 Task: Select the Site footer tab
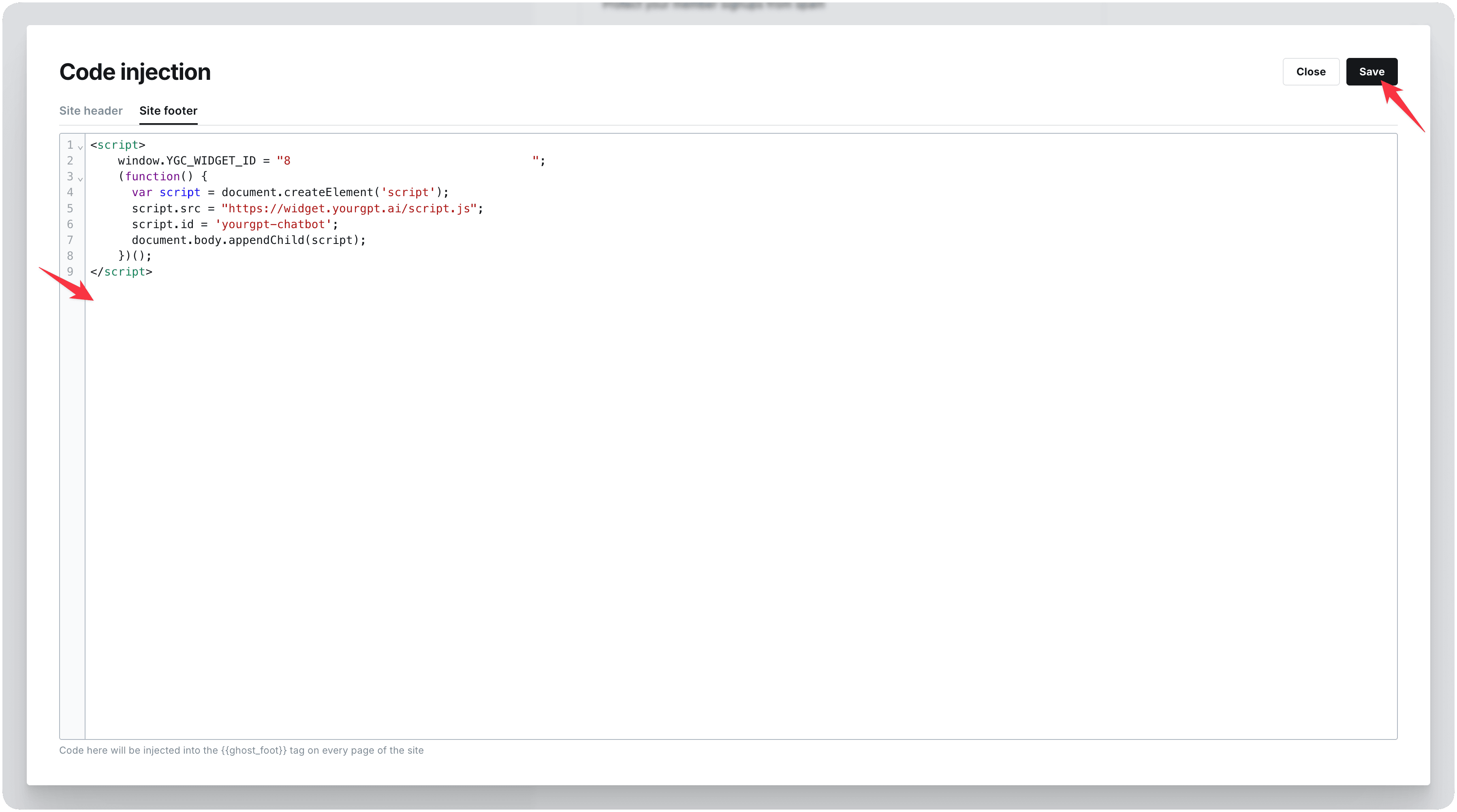[x=168, y=111]
